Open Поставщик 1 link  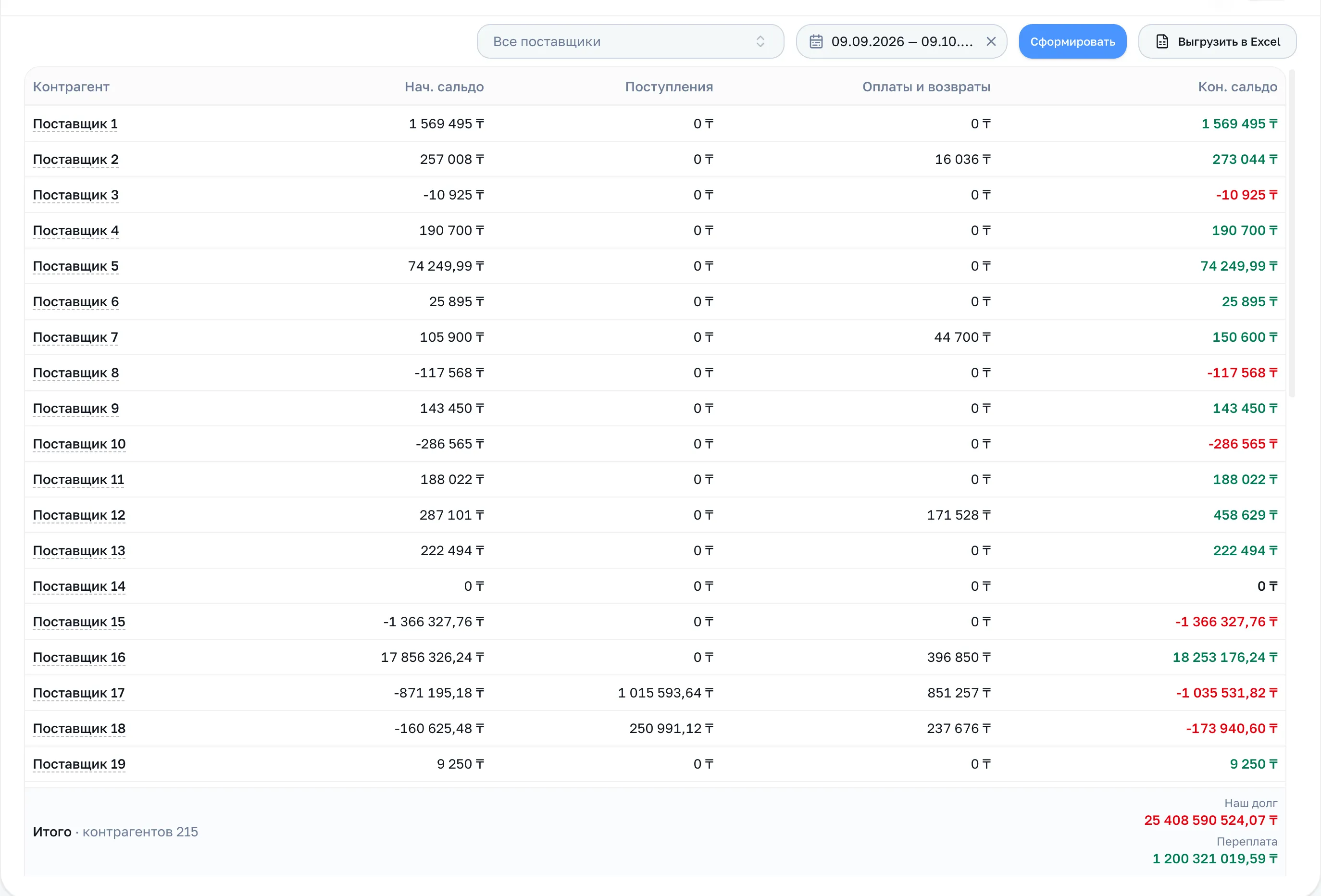[x=75, y=124]
